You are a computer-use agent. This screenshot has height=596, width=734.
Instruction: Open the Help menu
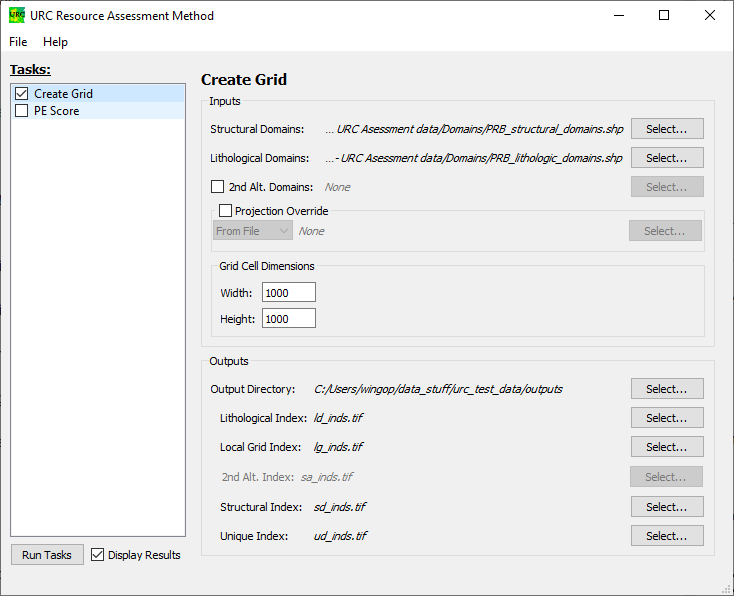click(55, 42)
